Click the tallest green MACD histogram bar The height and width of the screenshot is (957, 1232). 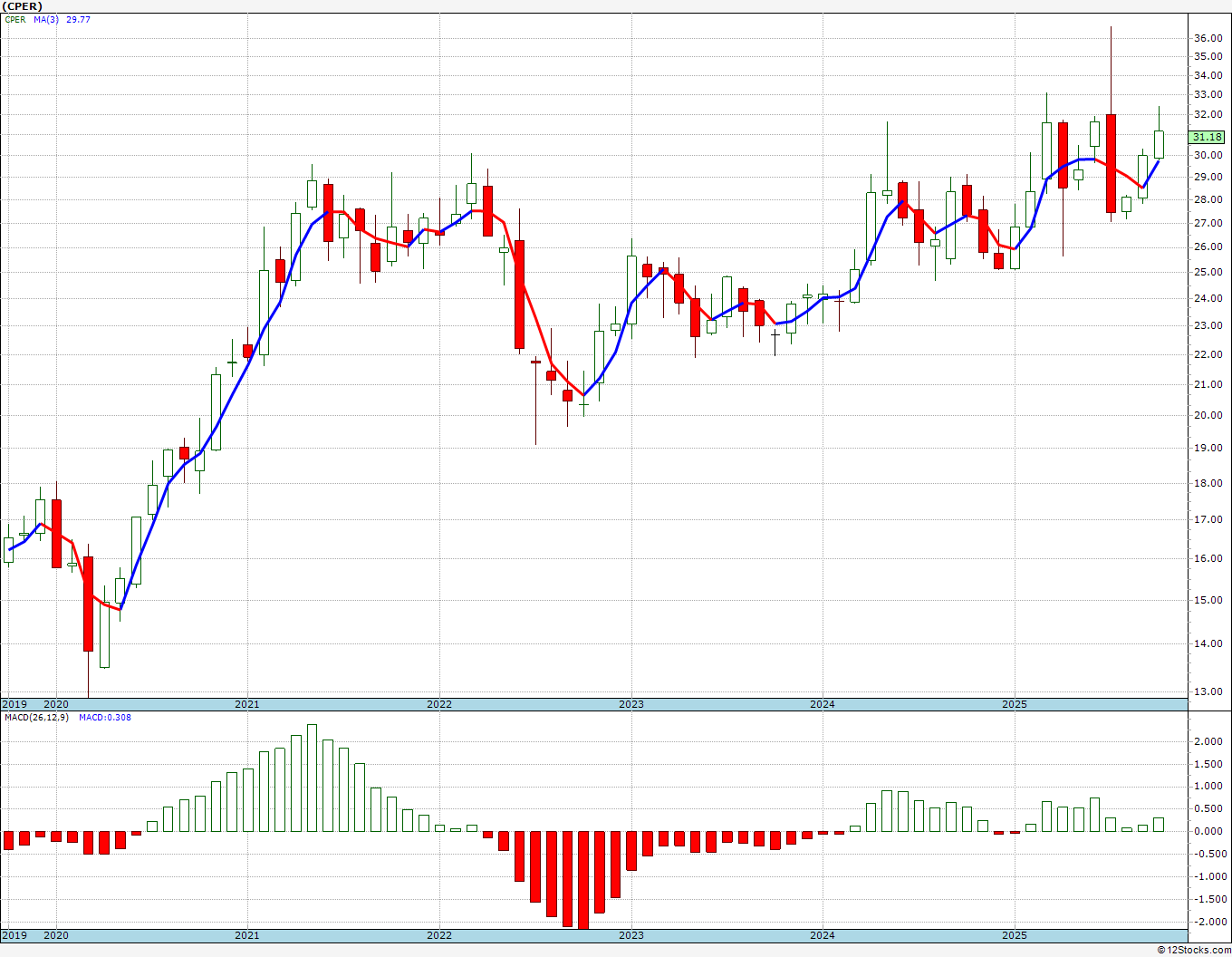tap(312, 778)
